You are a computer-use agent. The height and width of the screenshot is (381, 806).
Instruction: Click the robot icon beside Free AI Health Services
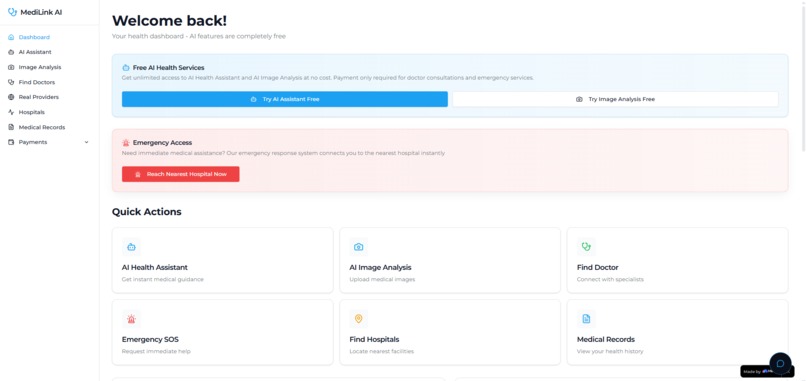tap(126, 67)
